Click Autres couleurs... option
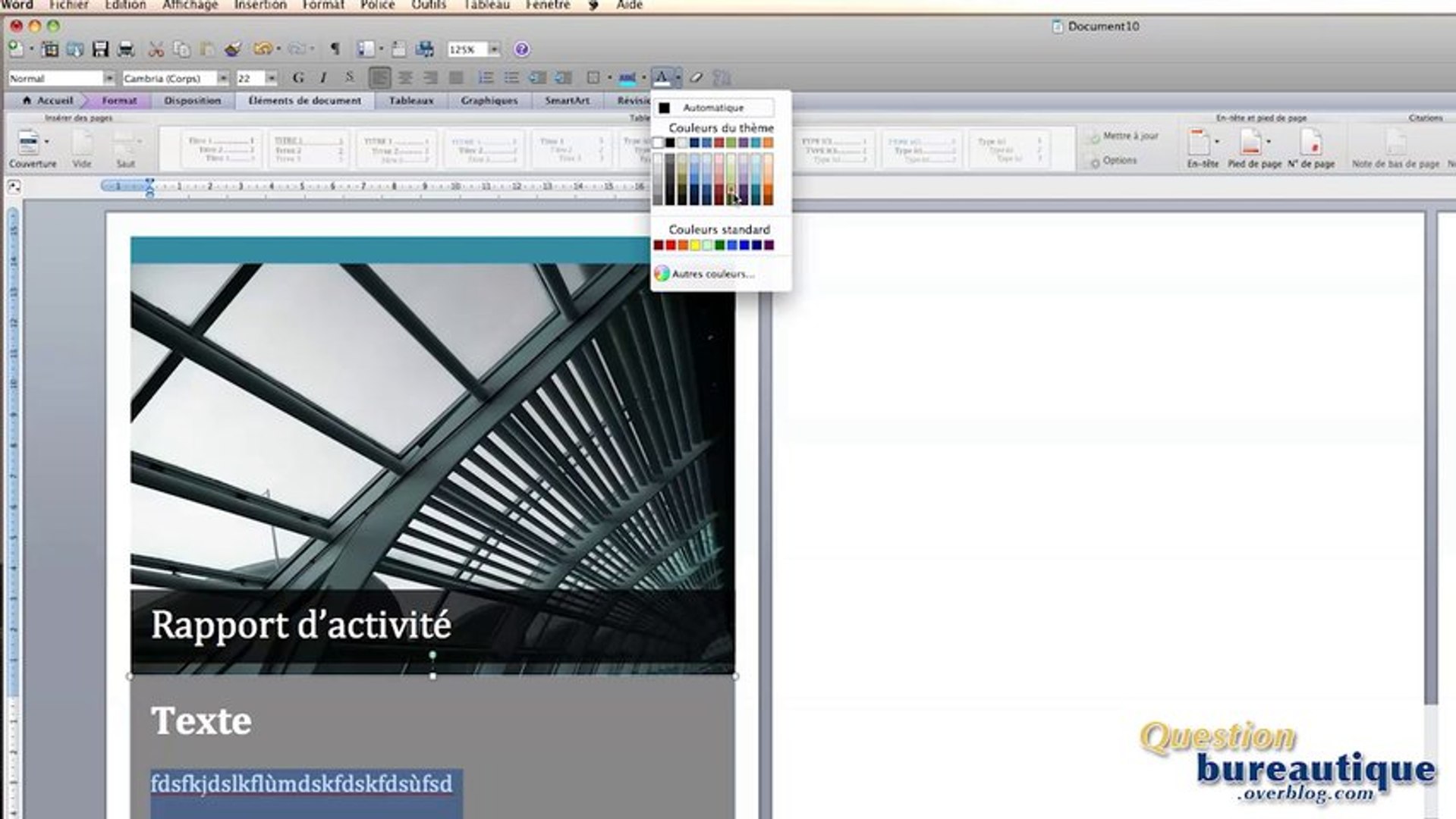This screenshot has height=819, width=1456. [x=705, y=274]
